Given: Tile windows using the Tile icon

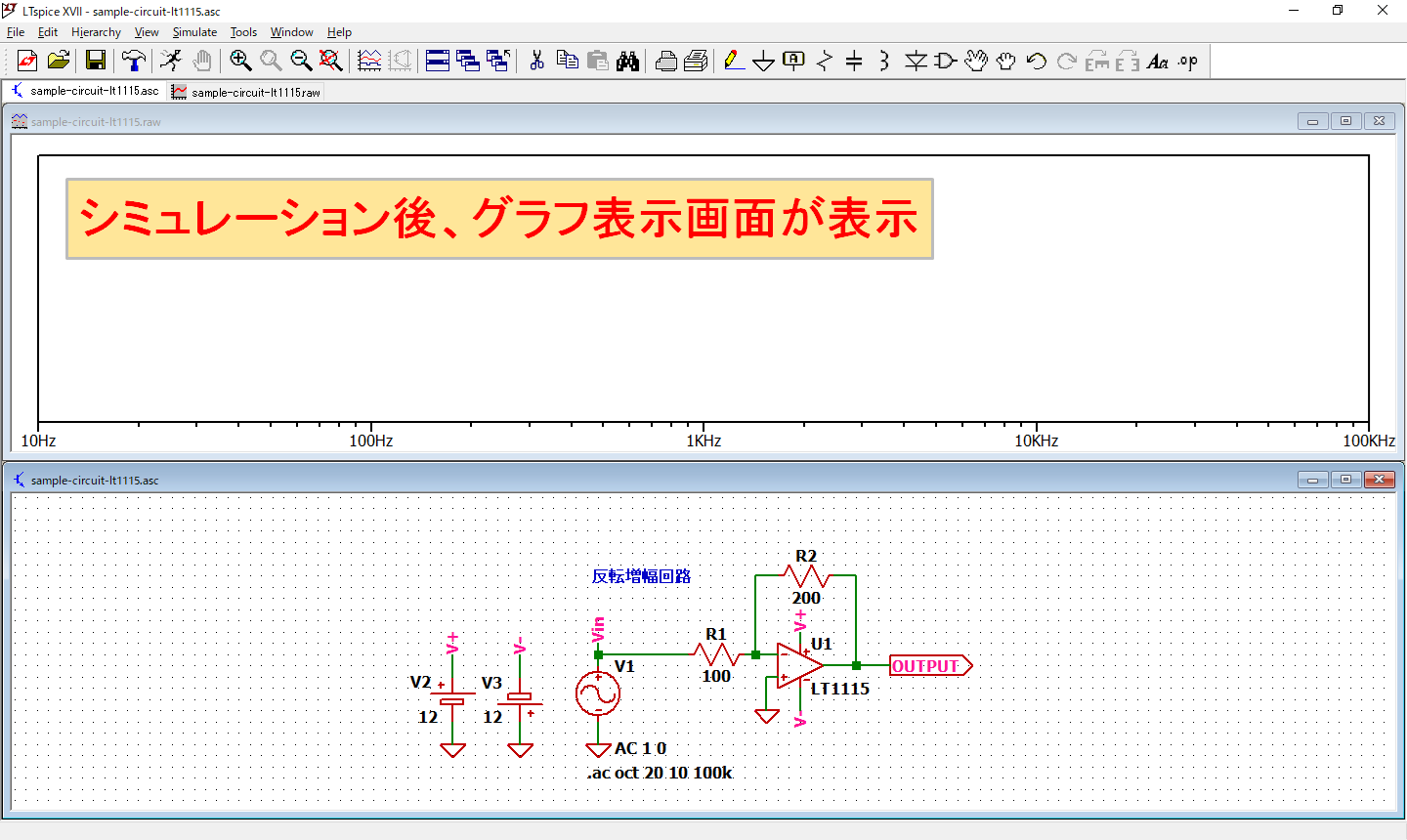Looking at the screenshot, I should click(x=438, y=61).
